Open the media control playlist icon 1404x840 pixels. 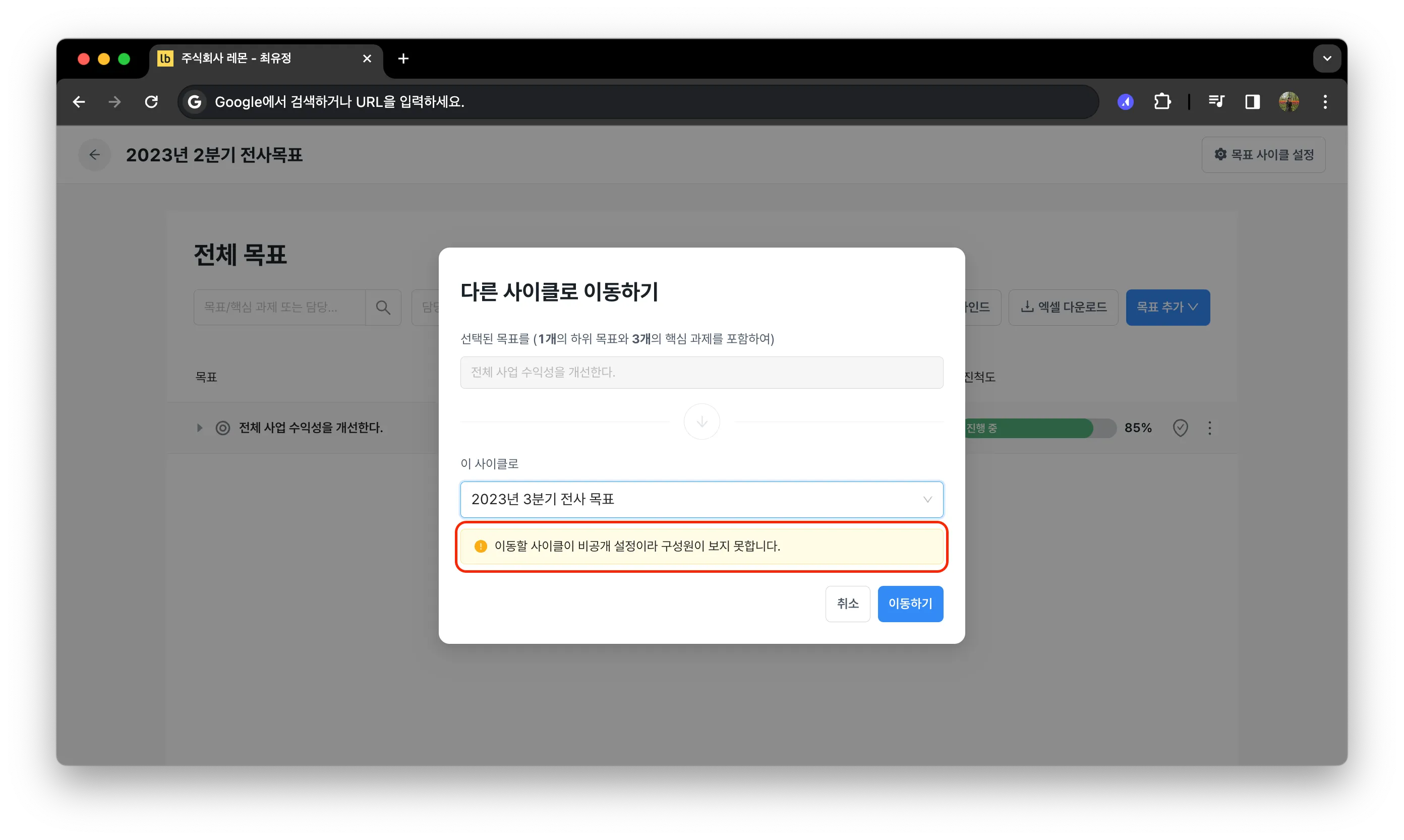(x=1216, y=102)
